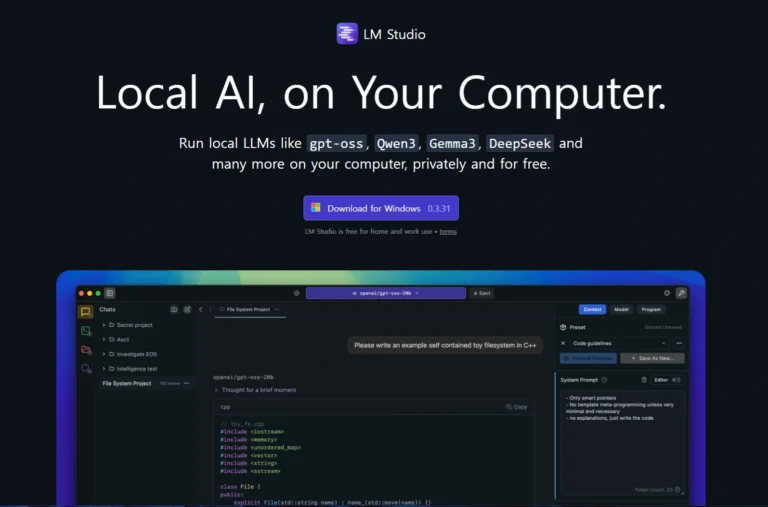Click the Gemma3 model name tag
The height and width of the screenshot is (507, 768).
click(x=452, y=144)
